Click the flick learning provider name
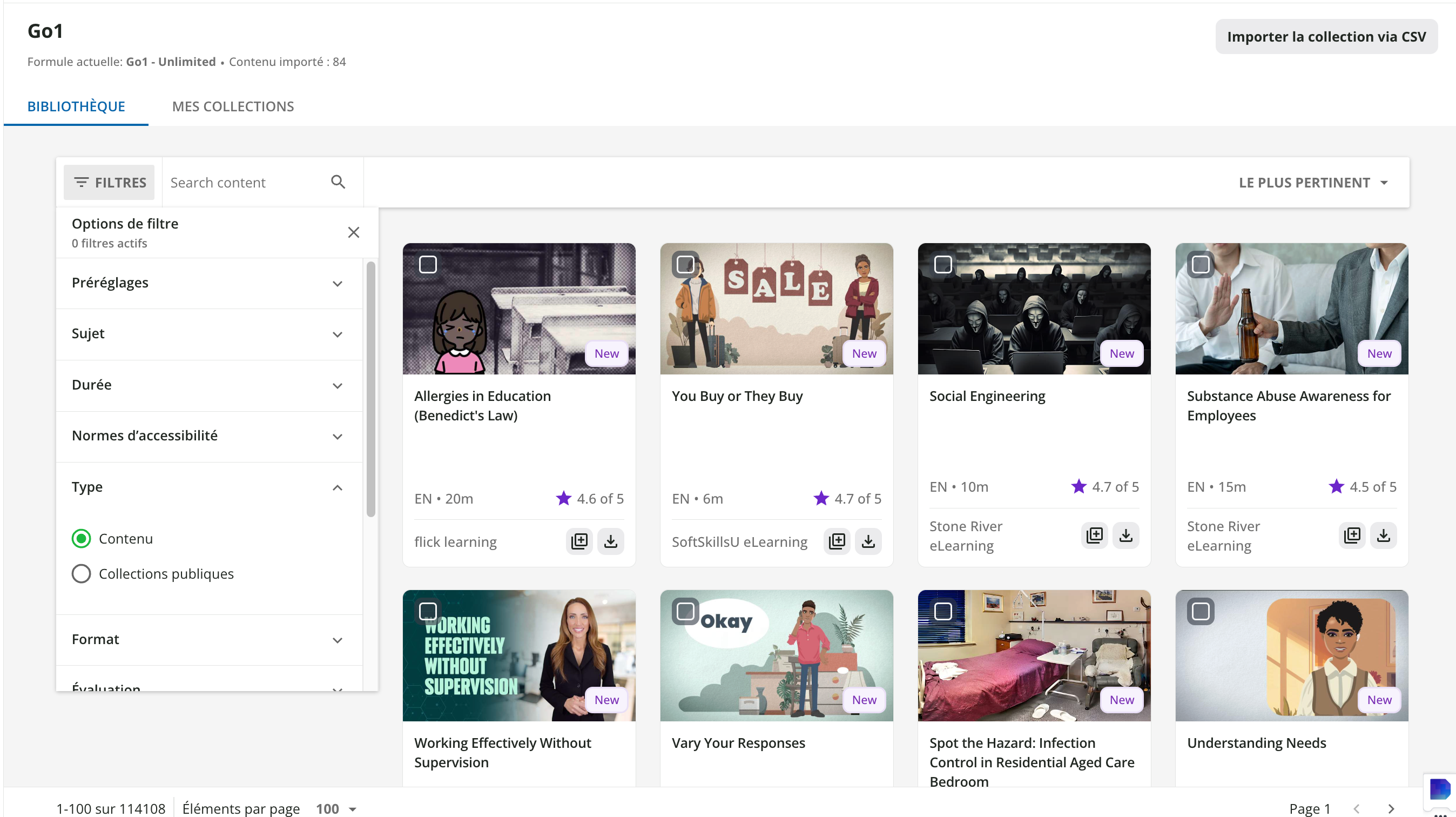The height and width of the screenshot is (817, 1456). 456,541
